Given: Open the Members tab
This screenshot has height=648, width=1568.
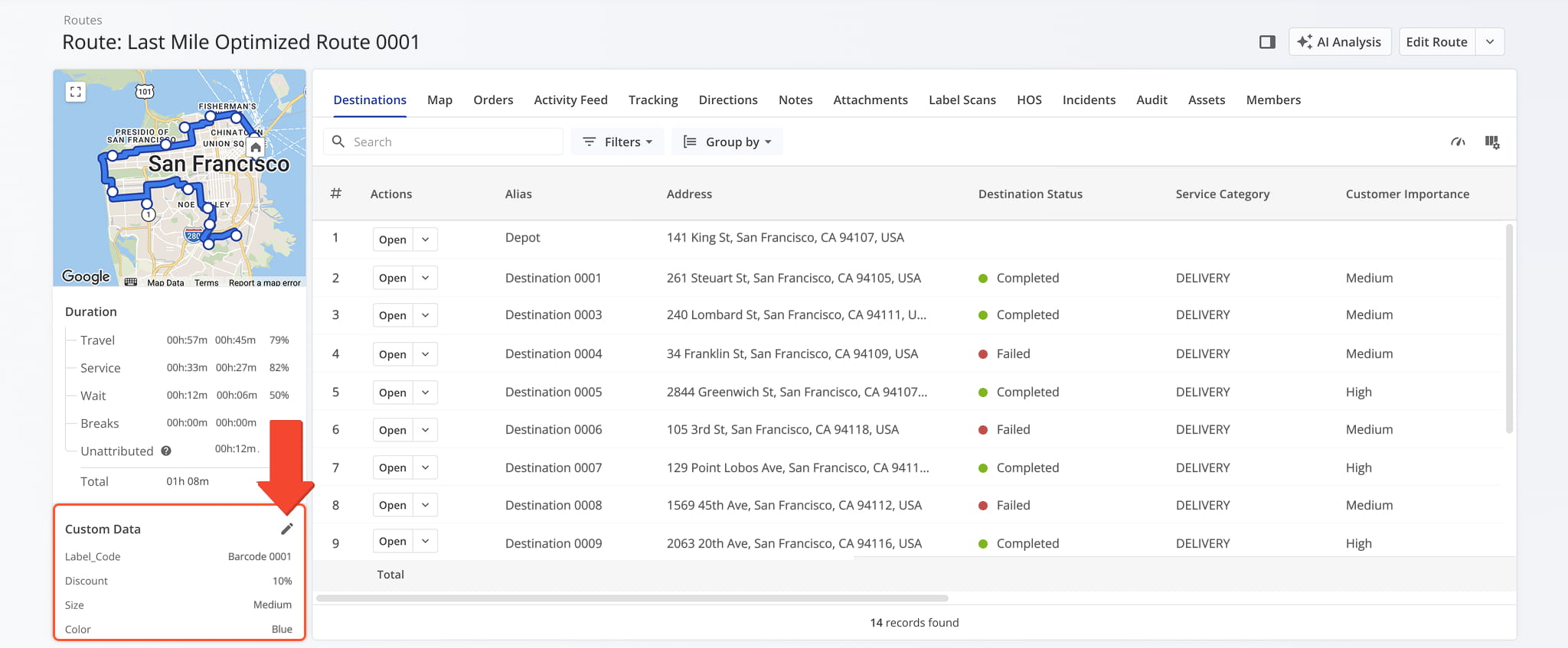Looking at the screenshot, I should tap(1273, 99).
